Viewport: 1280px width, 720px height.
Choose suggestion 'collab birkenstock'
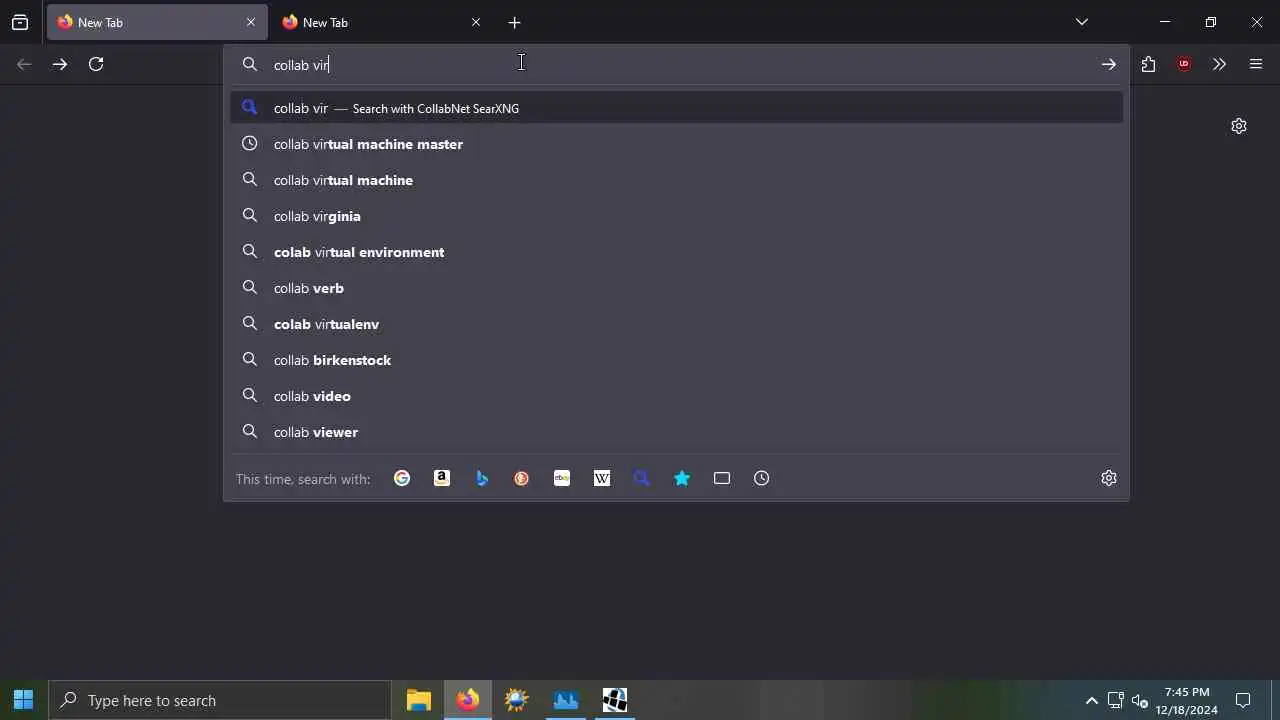point(676,360)
